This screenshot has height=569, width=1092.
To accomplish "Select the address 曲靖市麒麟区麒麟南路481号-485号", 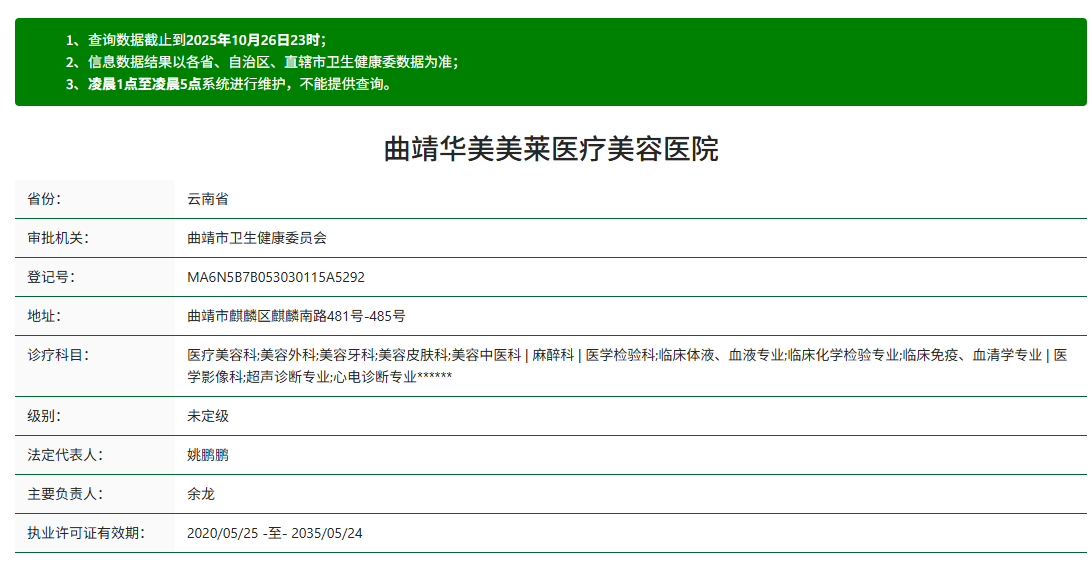I will tap(296, 316).
